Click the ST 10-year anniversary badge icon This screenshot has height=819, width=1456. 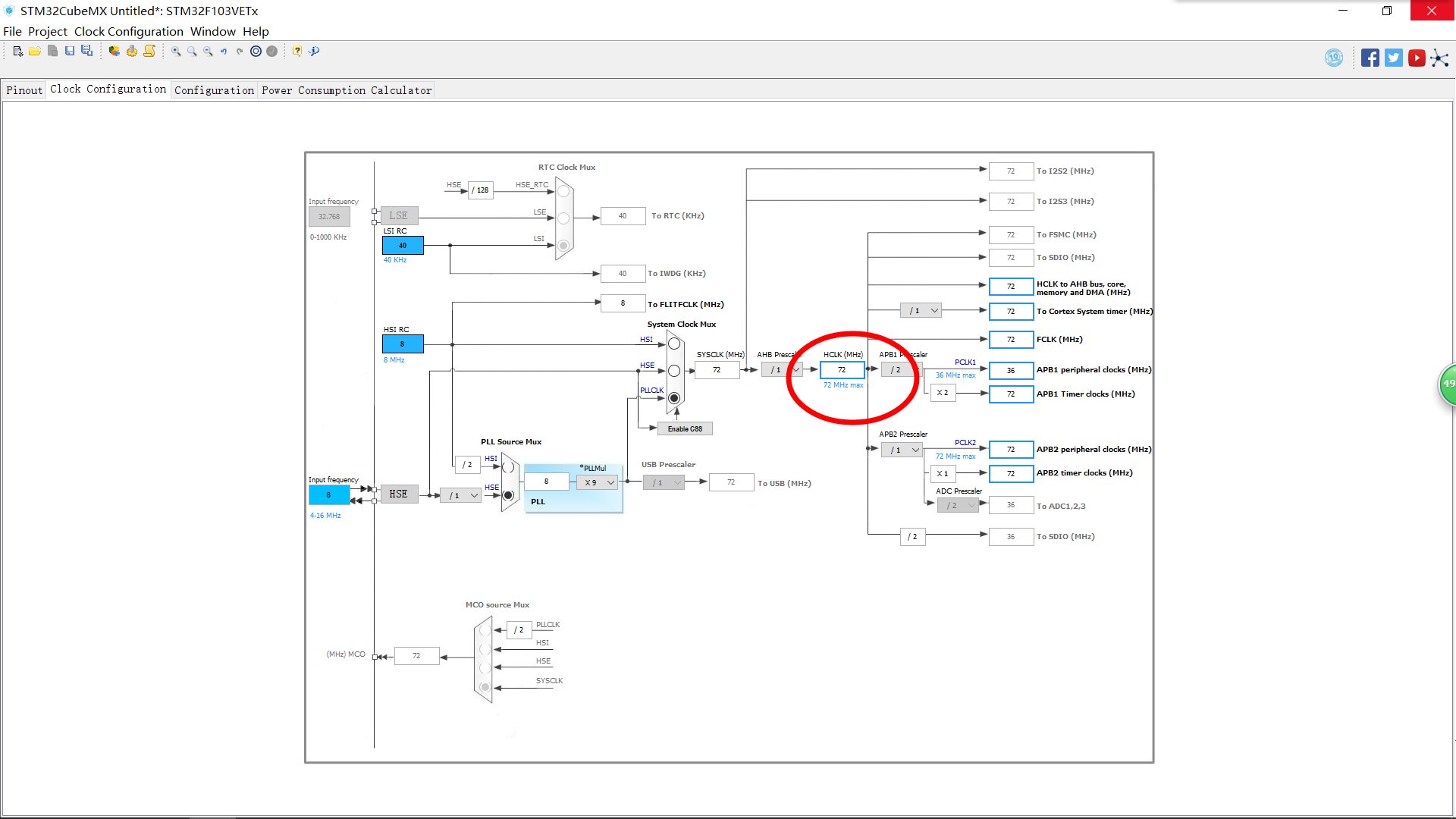pos(1334,58)
